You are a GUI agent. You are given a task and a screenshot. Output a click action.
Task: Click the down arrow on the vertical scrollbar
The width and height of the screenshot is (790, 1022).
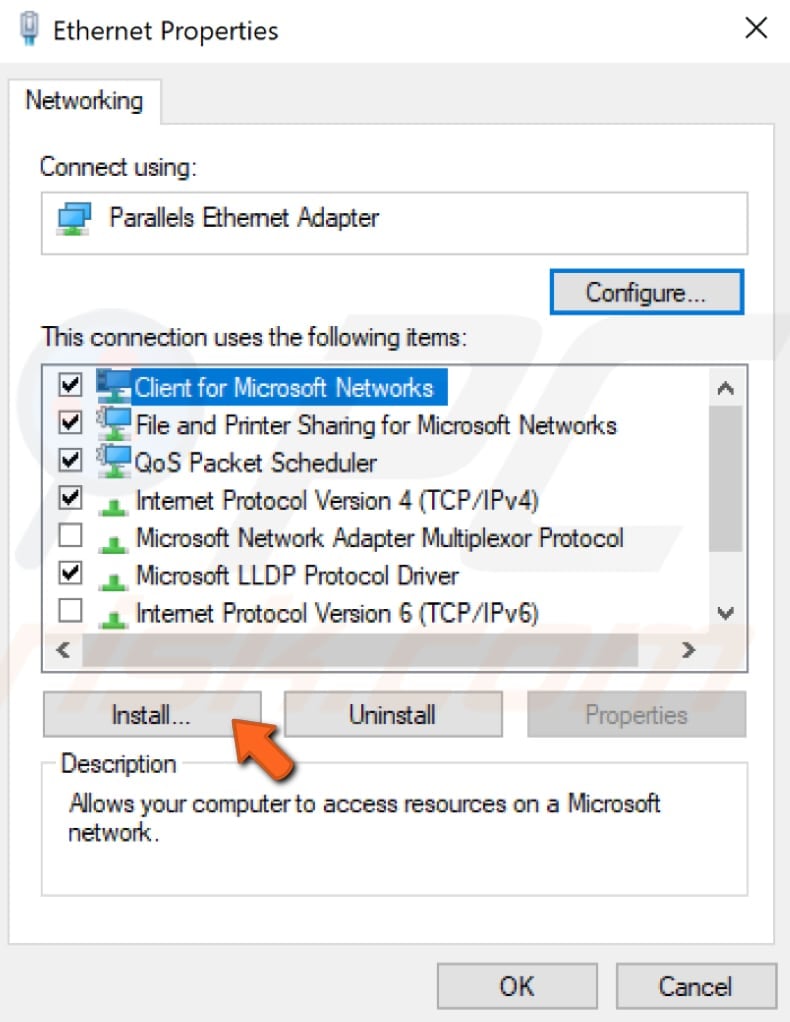point(726,613)
